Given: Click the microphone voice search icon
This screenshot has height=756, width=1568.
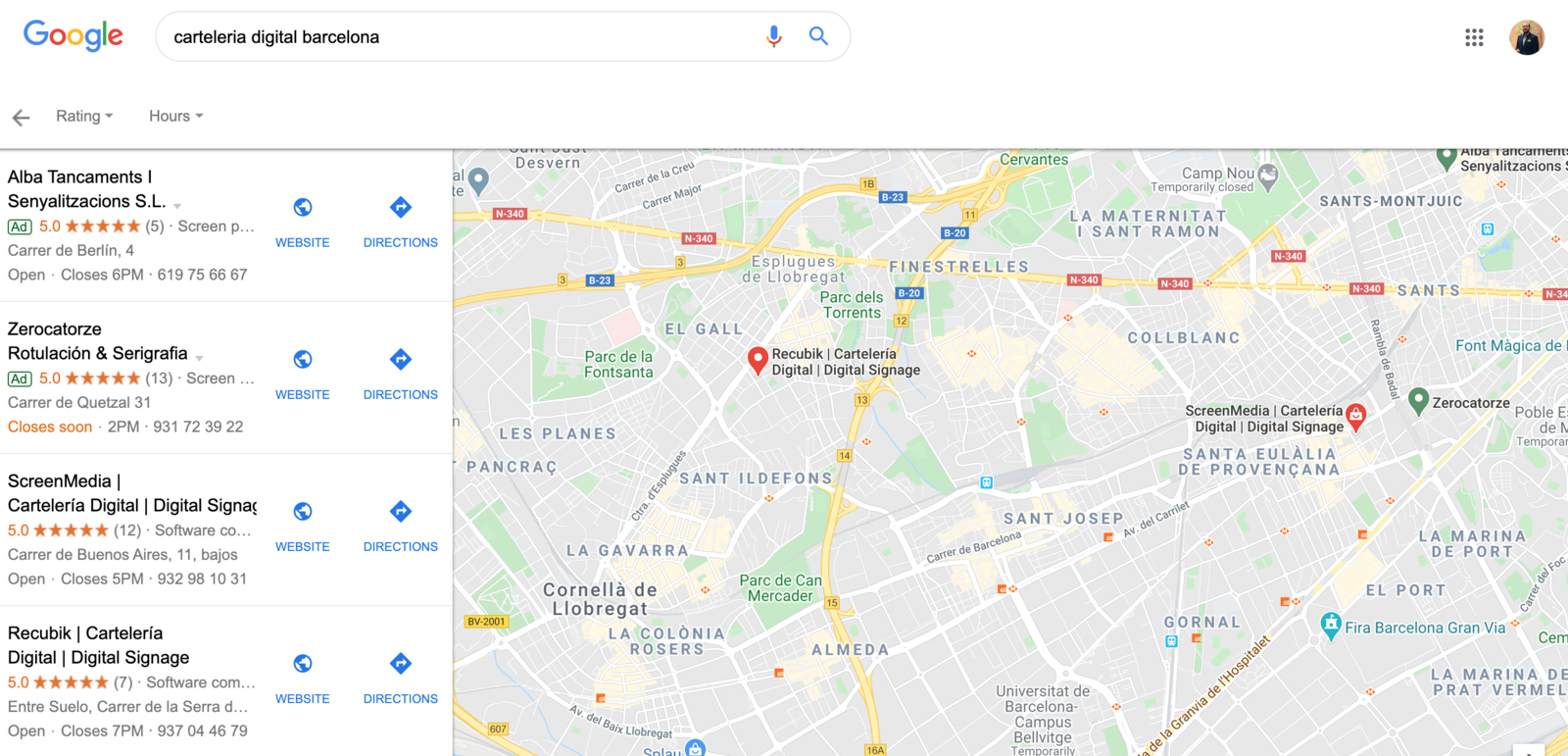Looking at the screenshot, I should coord(773,36).
